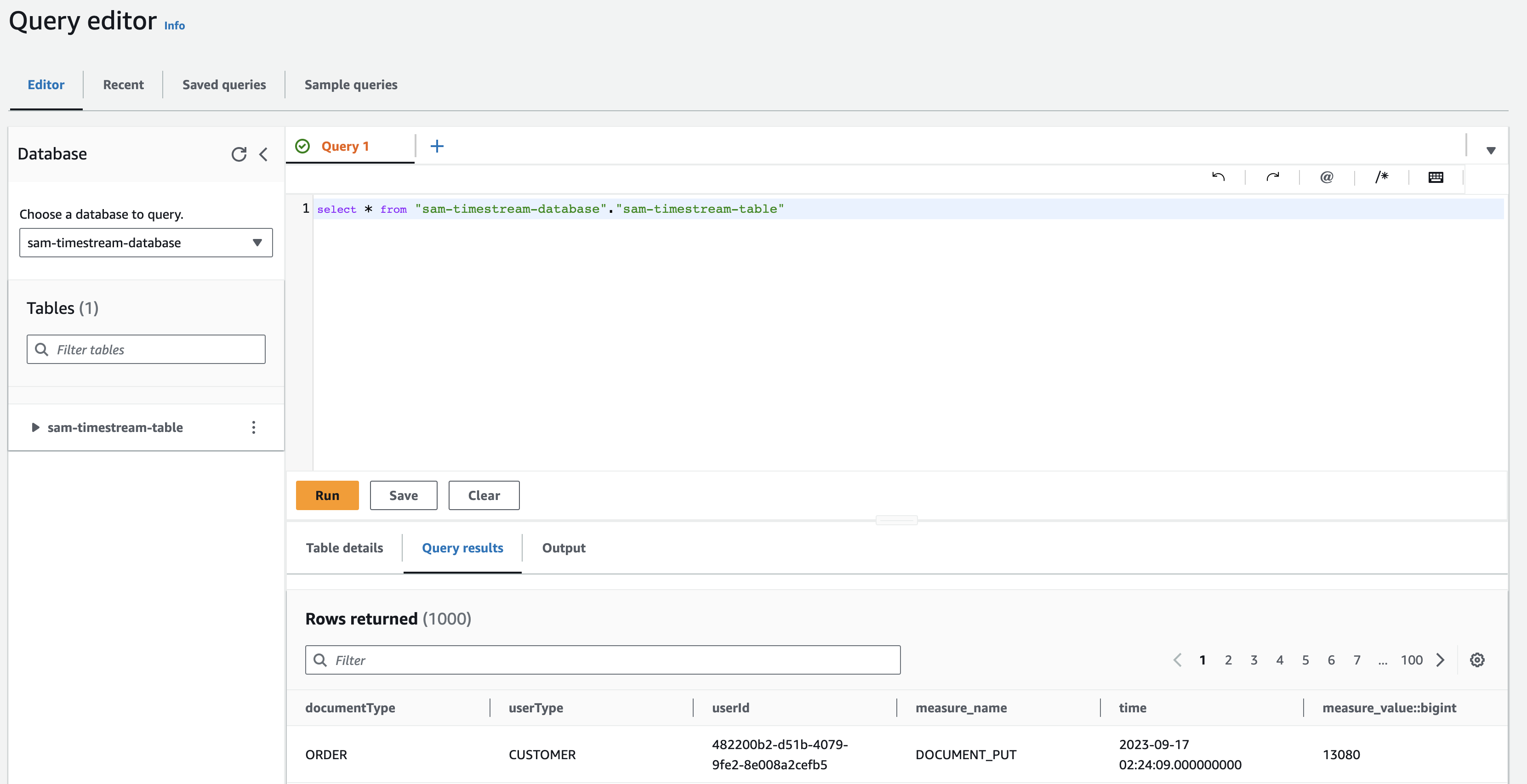Click the Query 1 success status icon
Viewport: 1527px width, 784px height.
pos(302,147)
